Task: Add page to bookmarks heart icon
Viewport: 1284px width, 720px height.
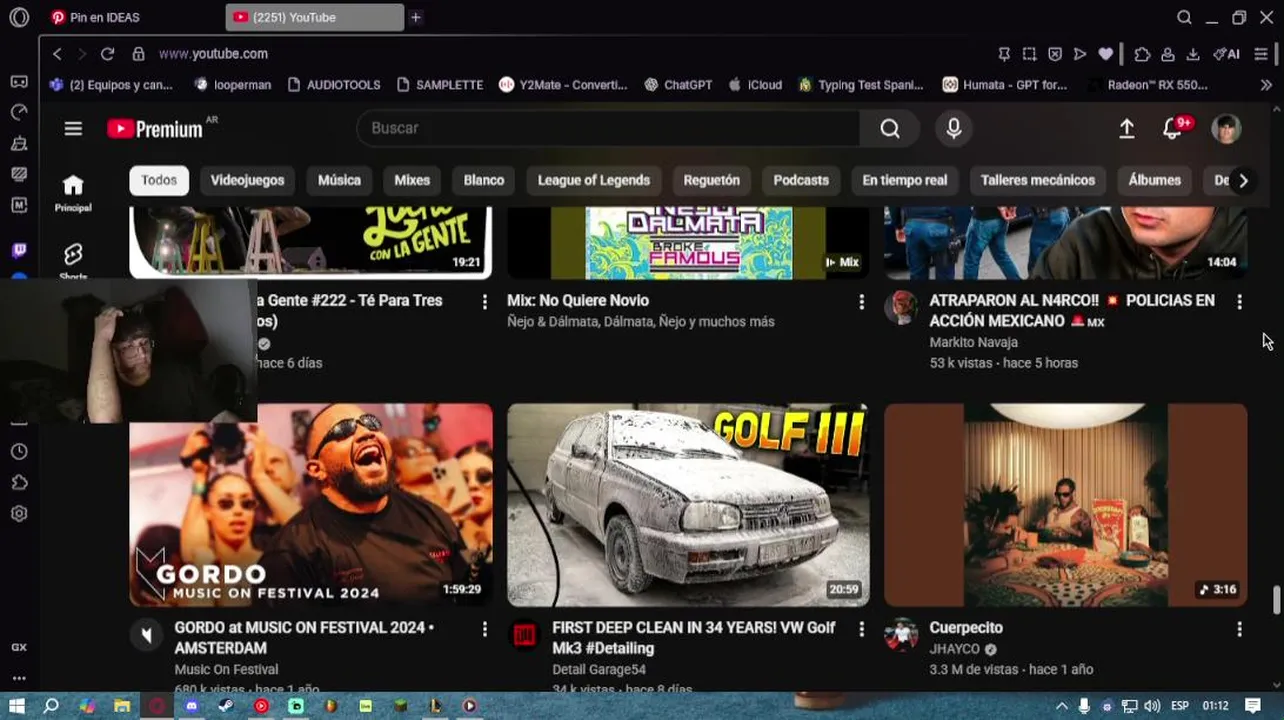Action: (1105, 54)
